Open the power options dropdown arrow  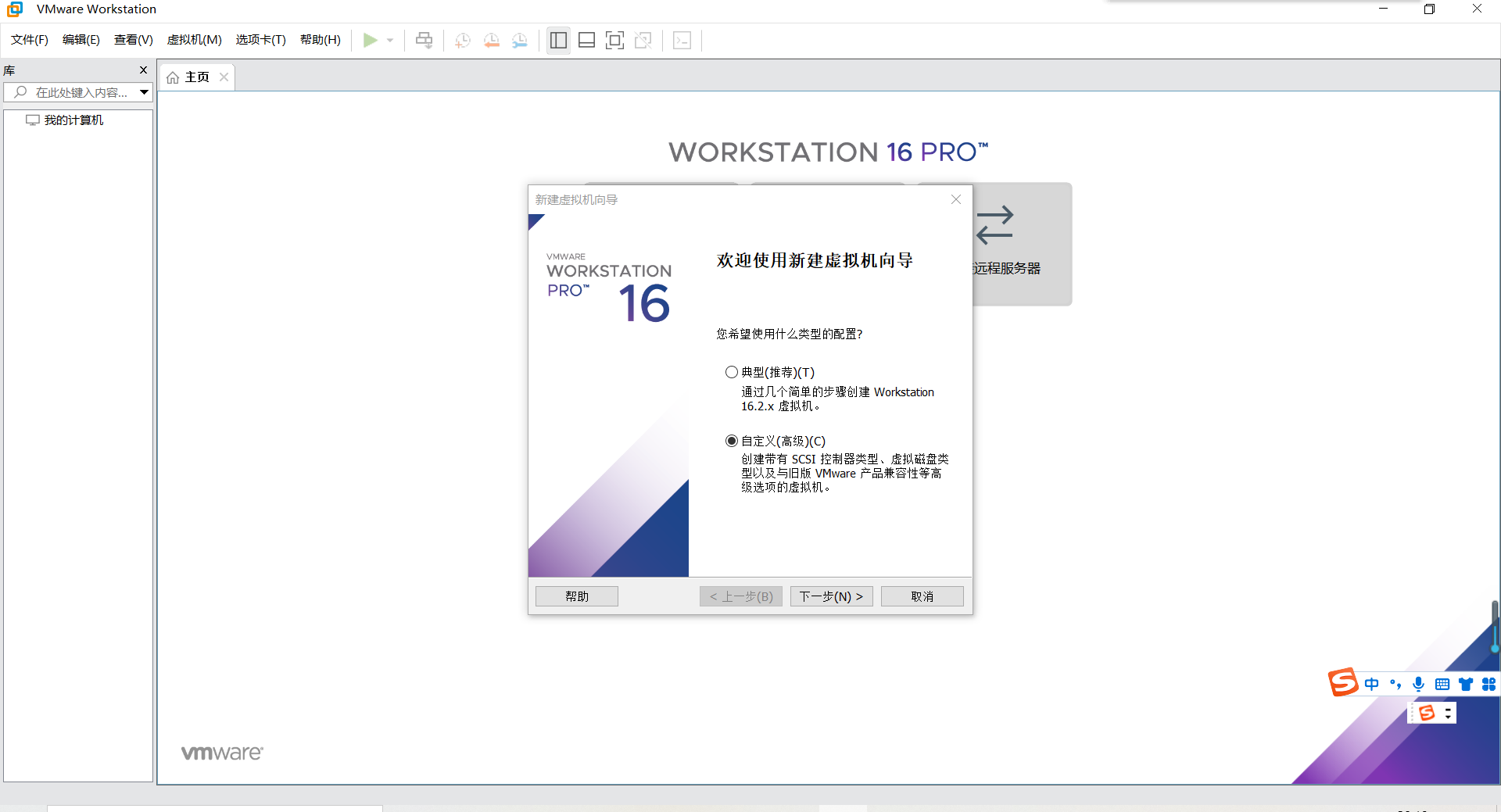390,40
